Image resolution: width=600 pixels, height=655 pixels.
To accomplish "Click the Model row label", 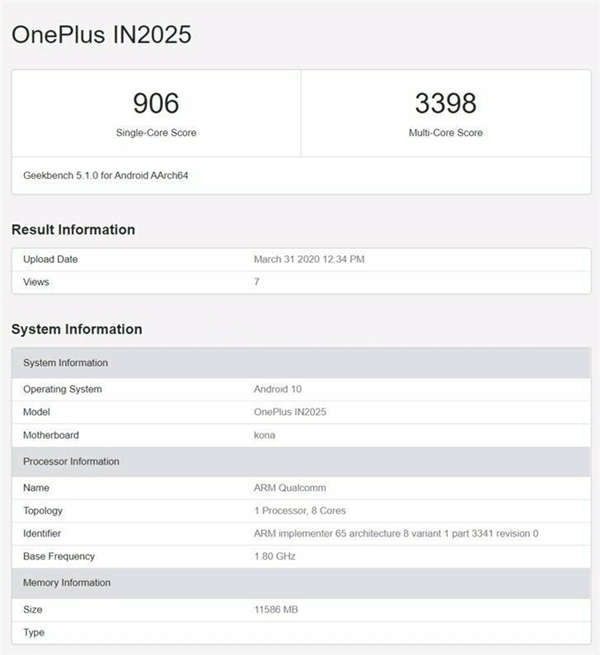I will (36, 412).
